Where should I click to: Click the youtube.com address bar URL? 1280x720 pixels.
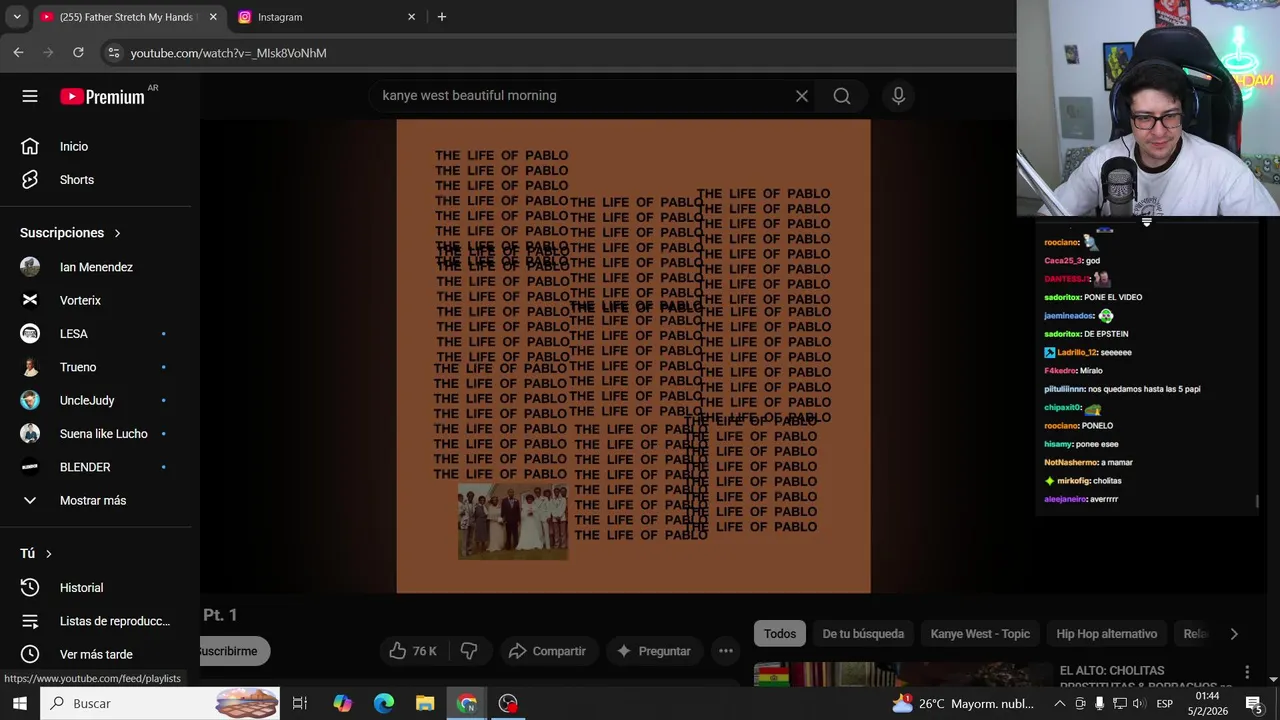(228, 53)
